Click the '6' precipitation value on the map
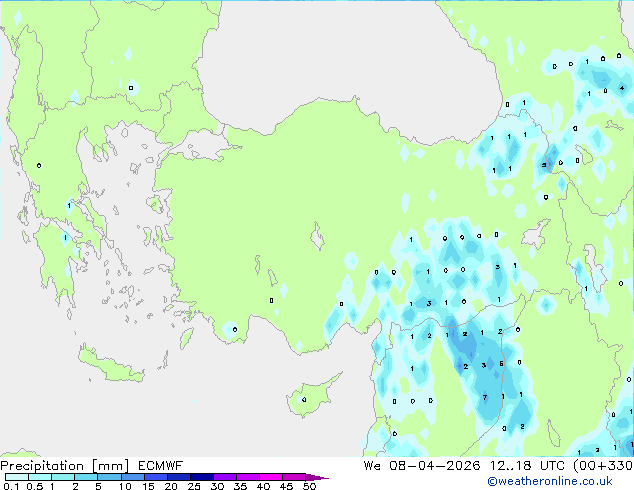This screenshot has height=490, width=634. tap(501, 363)
